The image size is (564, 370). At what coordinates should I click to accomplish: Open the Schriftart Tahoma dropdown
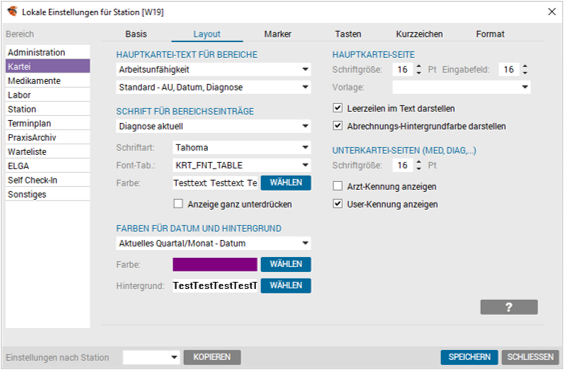pyautogui.click(x=241, y=147)
